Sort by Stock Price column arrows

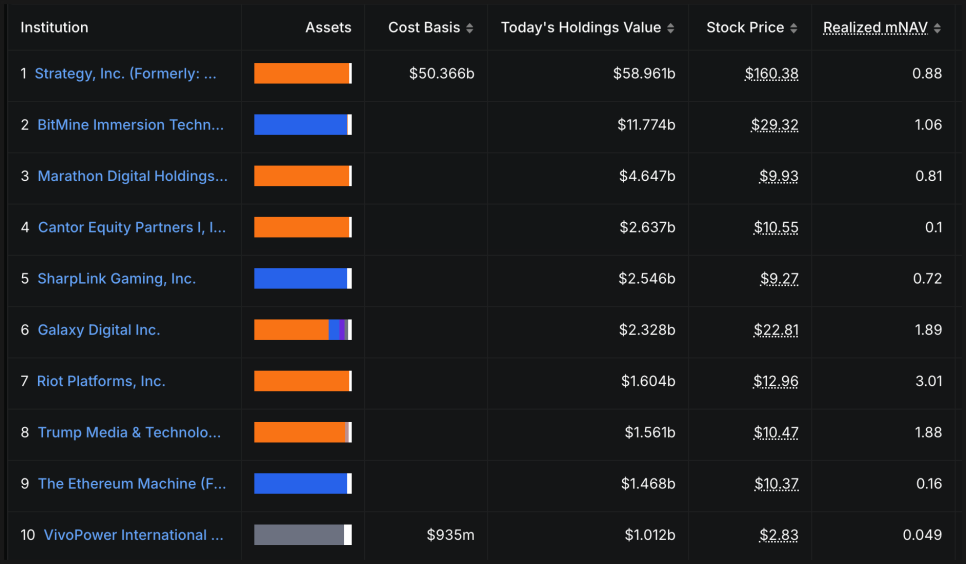click(x=794, y=28)
